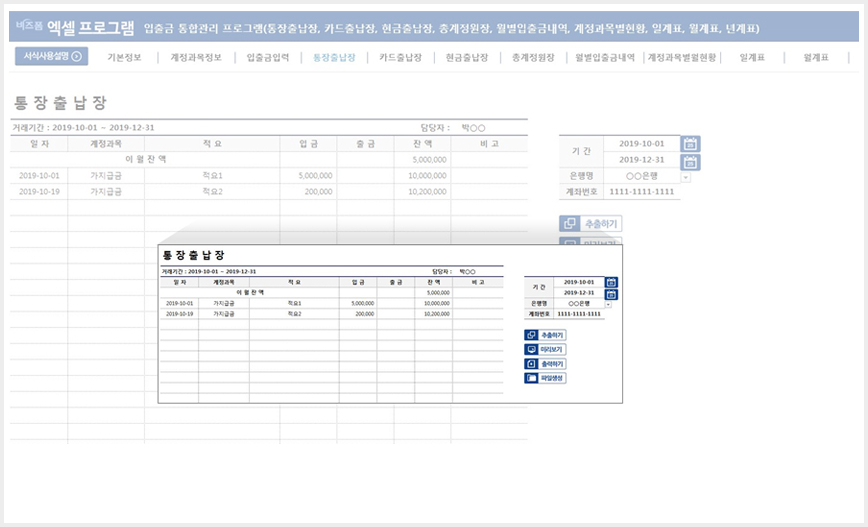Click 파일생성 file creation button in enlarged inset
The height and width of the screenshot is (527, 868).
click(x=545, y=378)
